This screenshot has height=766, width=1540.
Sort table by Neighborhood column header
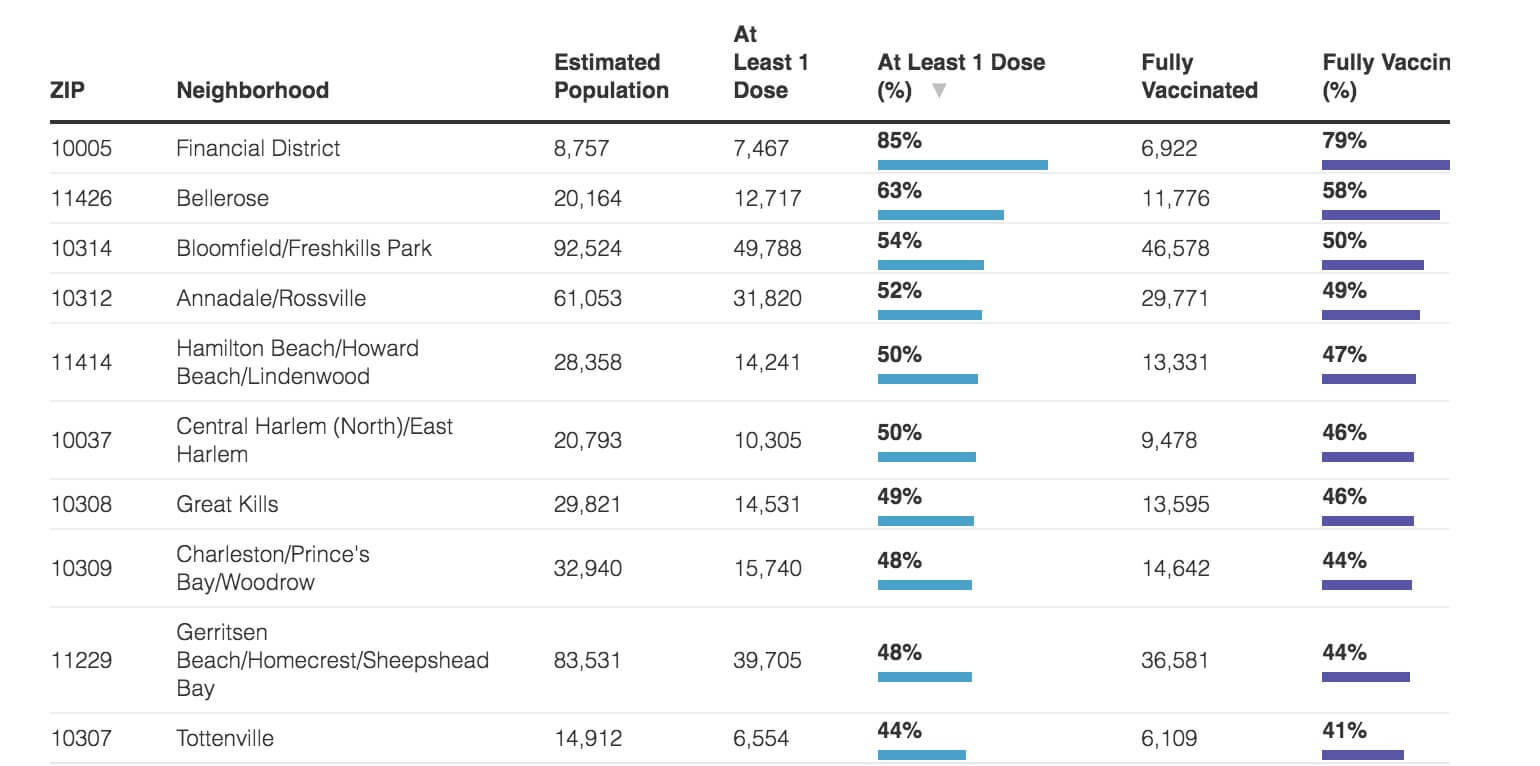[x=253, y=90]
